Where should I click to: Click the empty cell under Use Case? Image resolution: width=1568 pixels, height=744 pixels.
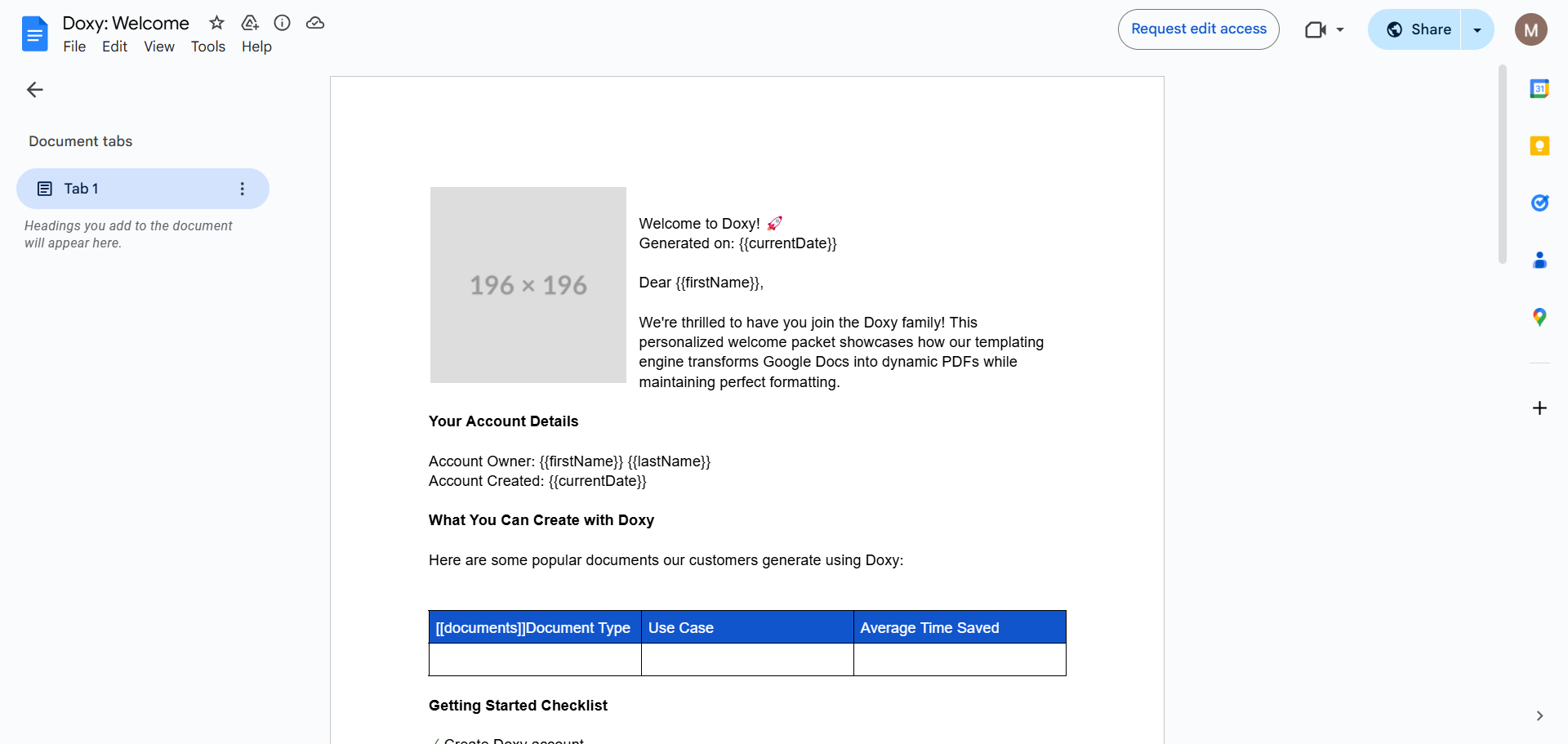coord(747,660)
